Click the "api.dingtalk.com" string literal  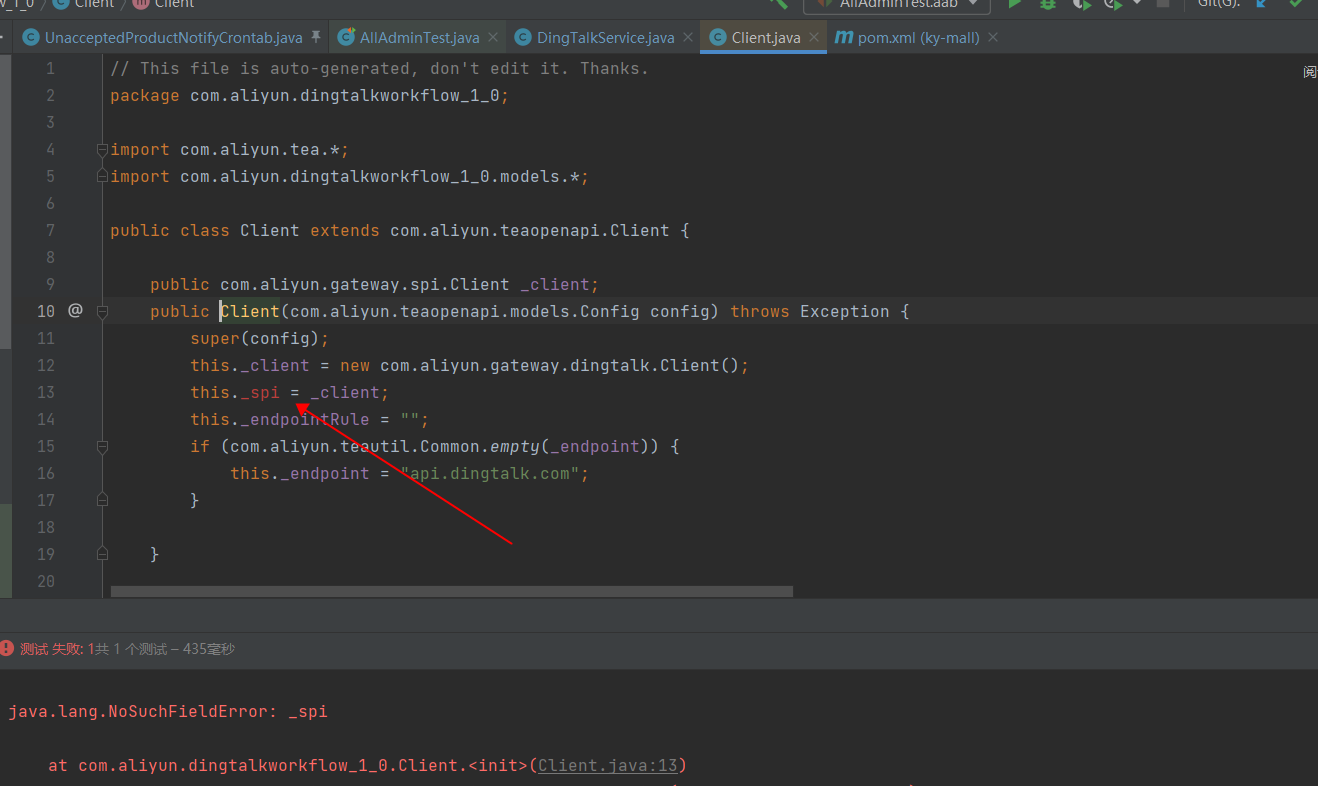coord(490,474)
